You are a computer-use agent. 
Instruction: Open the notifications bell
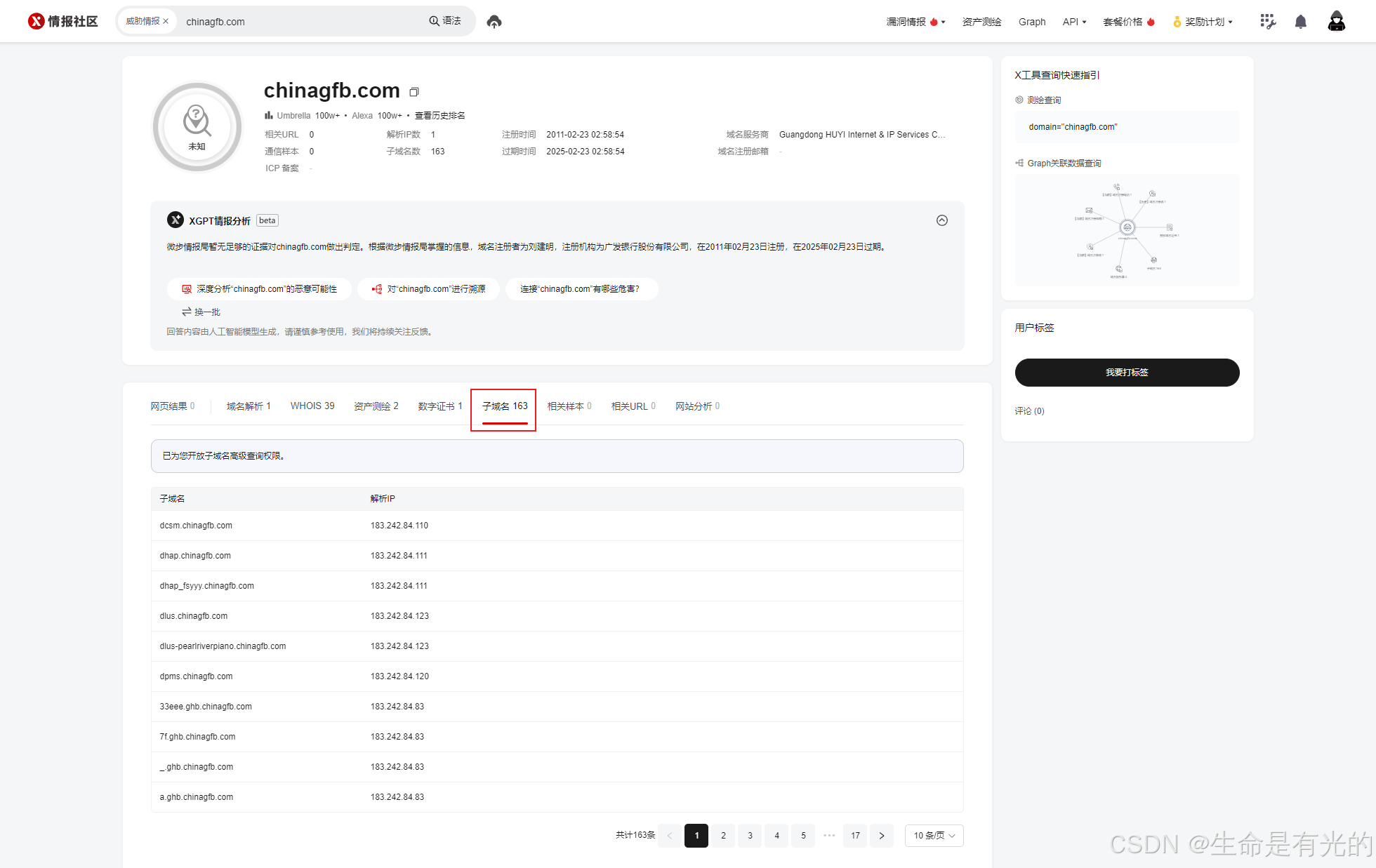[x=1300, y=22]
